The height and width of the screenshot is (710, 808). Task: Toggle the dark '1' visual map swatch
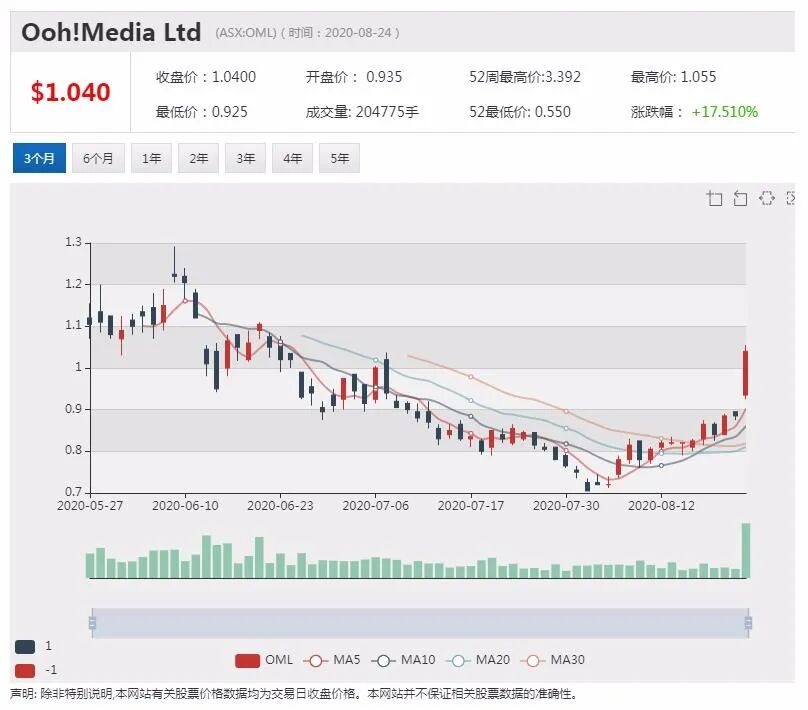pos(25,647)
